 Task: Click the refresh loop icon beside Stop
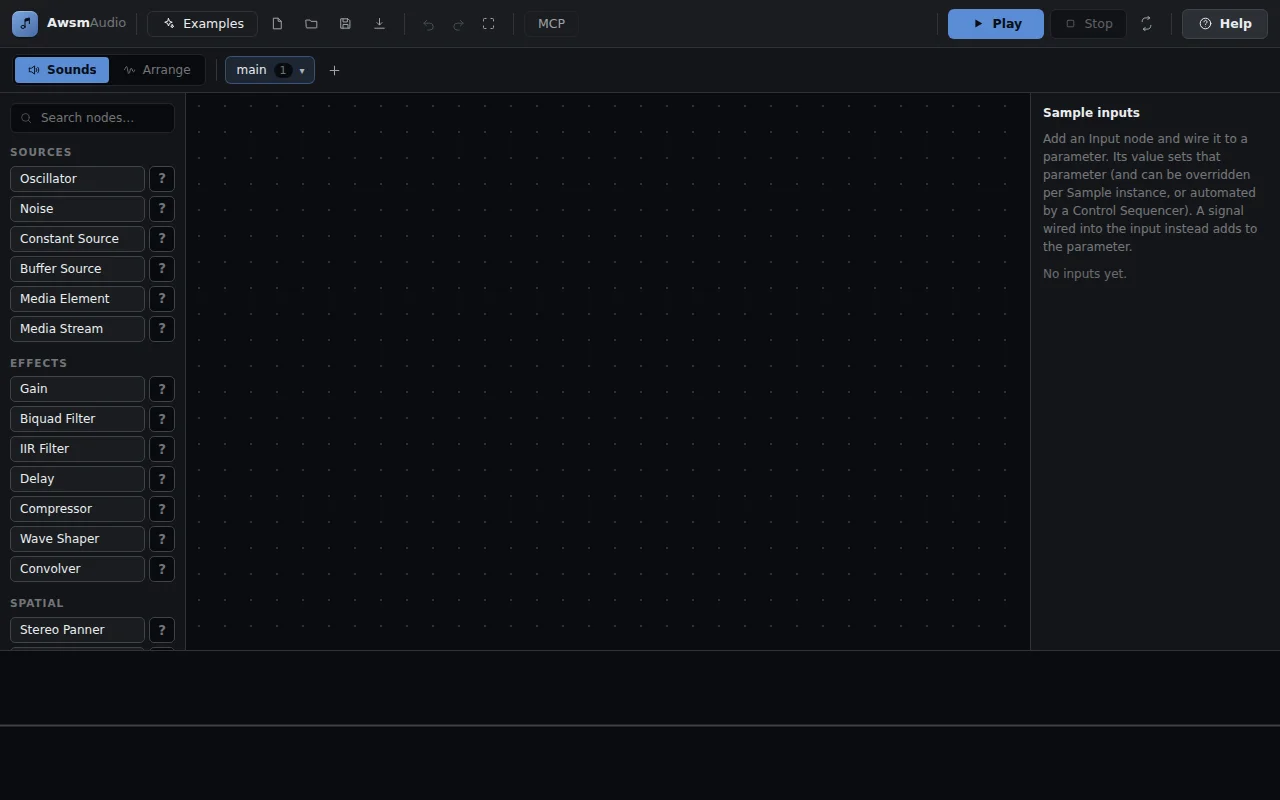pyautogui.click(x=1146, y=23)
